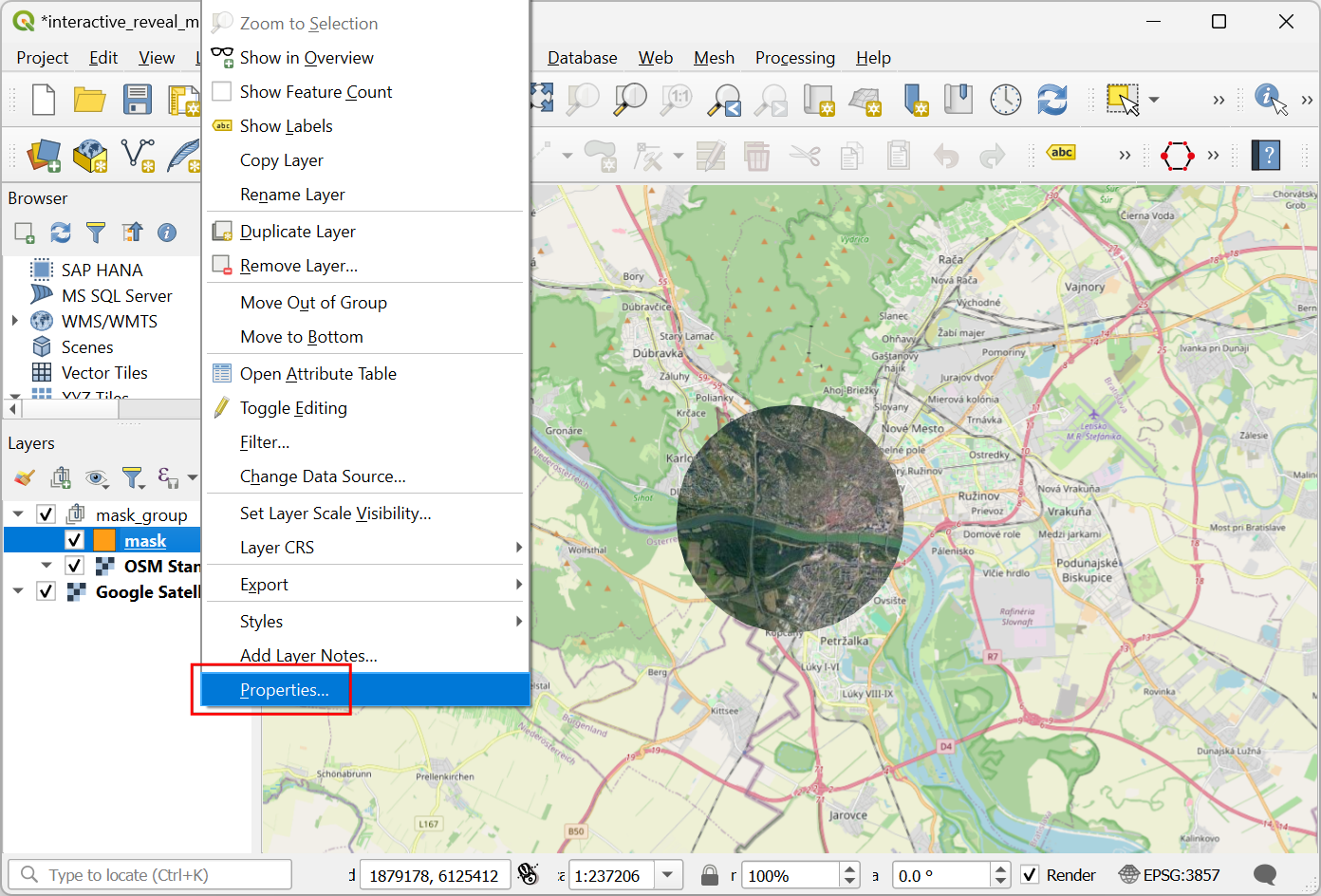1321x896 pixels.
Task: Select Open Attribute Table menu entry
Action: (318, 374)
